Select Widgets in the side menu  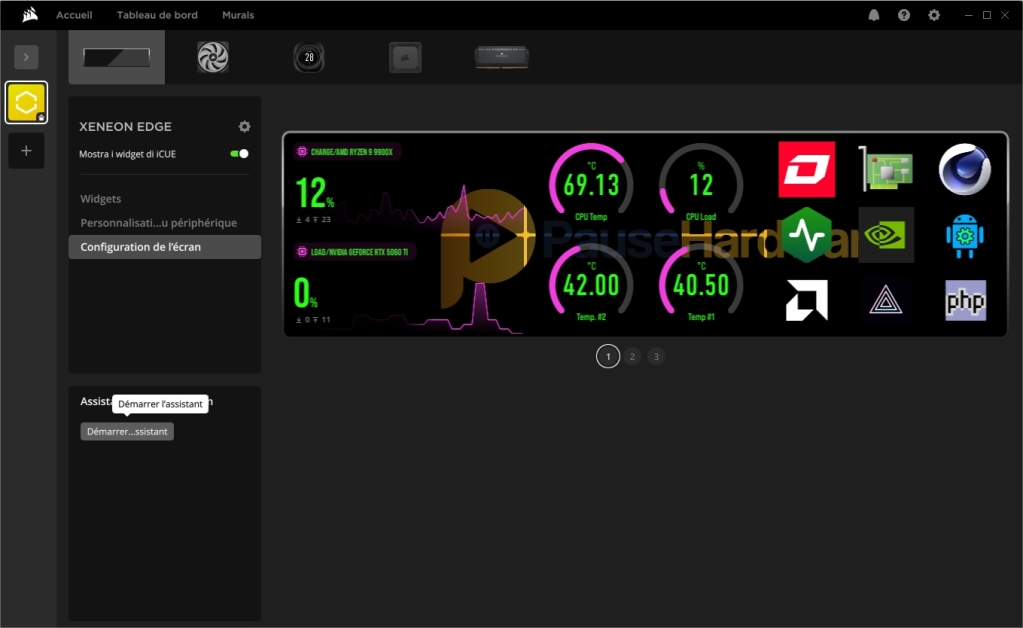coord(101,199)
